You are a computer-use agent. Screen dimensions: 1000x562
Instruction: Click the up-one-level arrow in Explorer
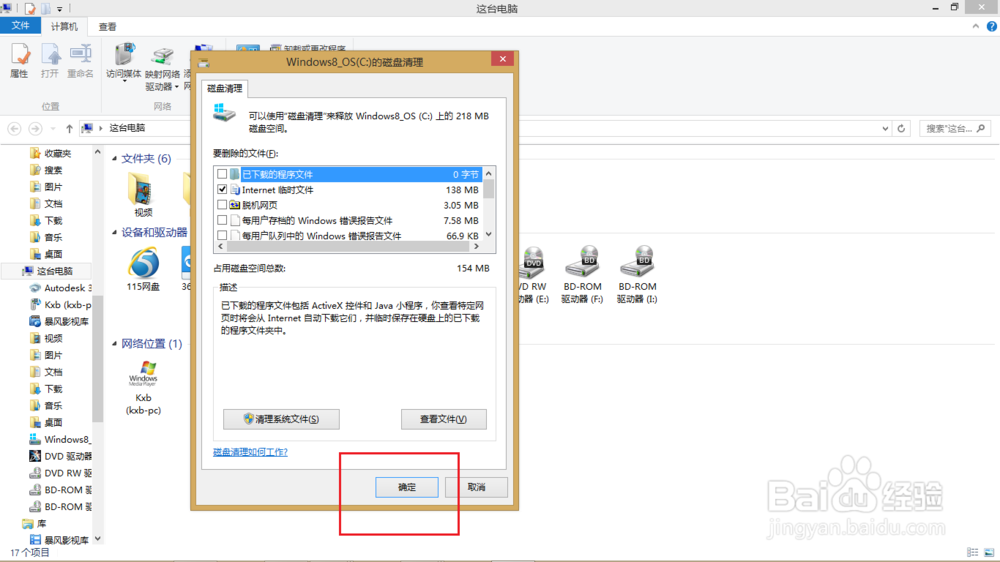[x=69, y=129]
